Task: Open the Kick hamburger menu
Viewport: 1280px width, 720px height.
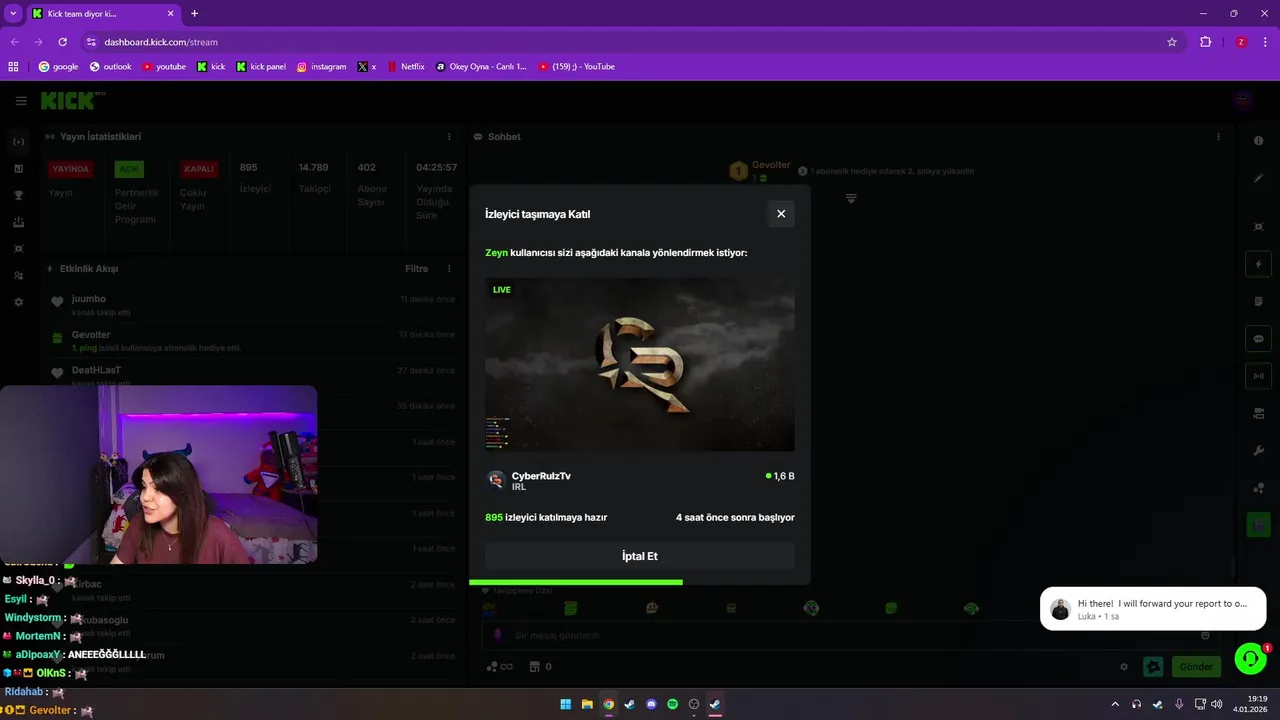Action: coord(21,101)
